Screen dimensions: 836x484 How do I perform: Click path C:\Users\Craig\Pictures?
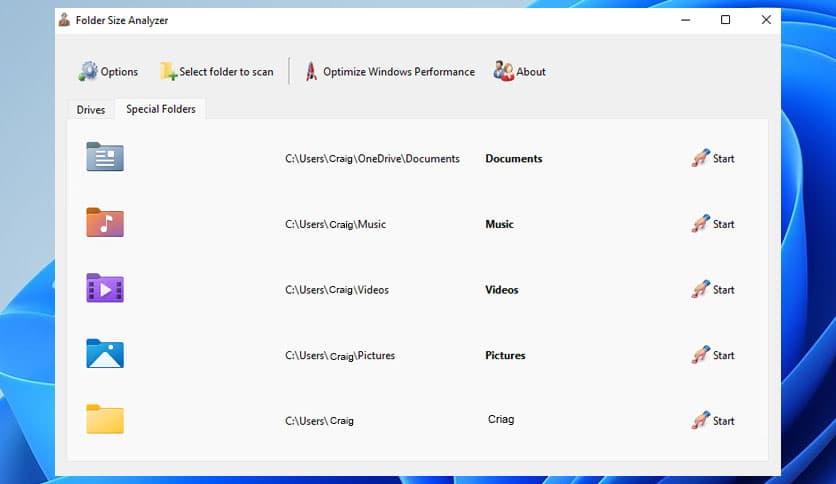pyautogui.click(x=340, y=355)
